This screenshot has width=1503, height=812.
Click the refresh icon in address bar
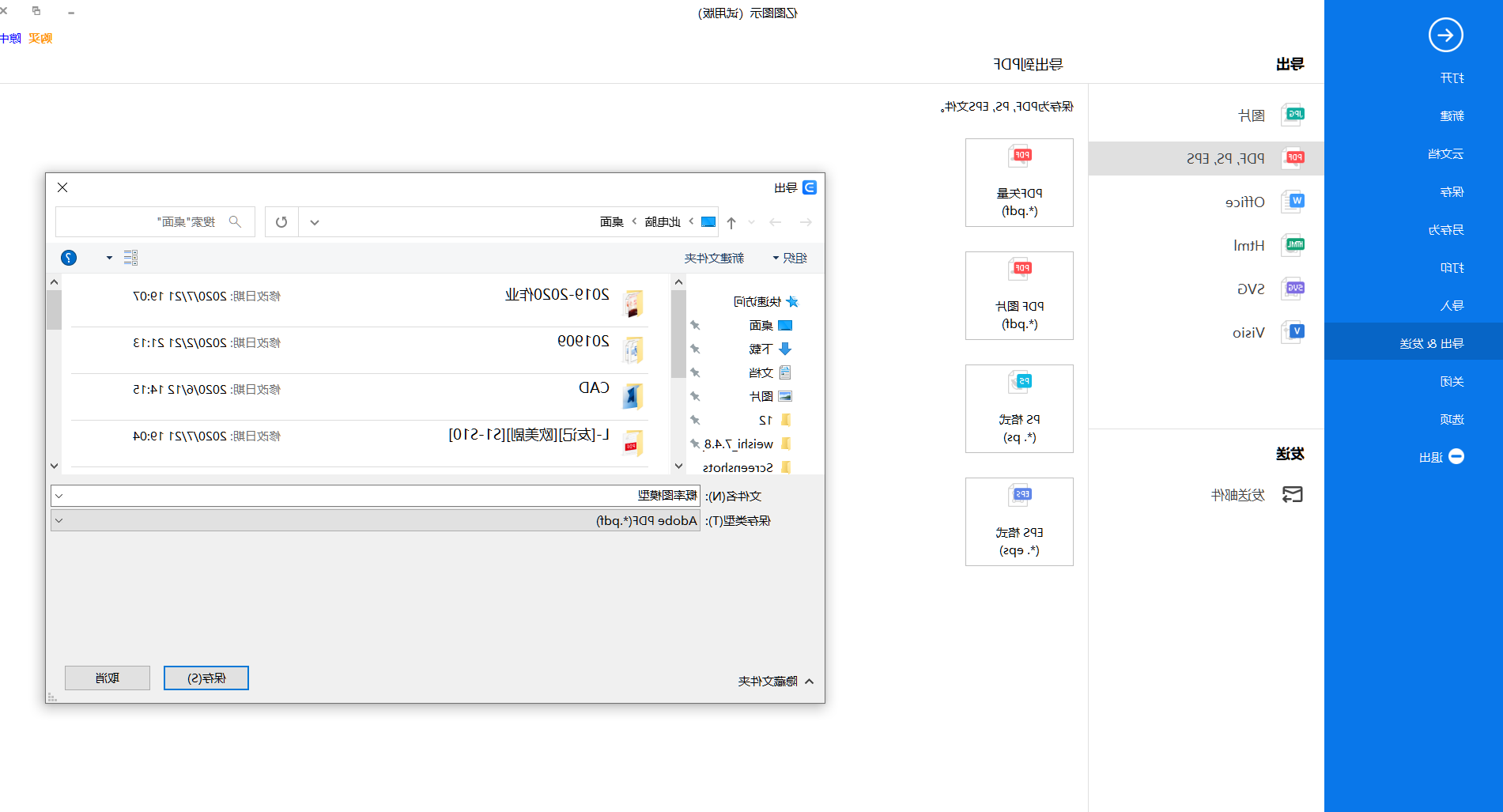[281, 222]
